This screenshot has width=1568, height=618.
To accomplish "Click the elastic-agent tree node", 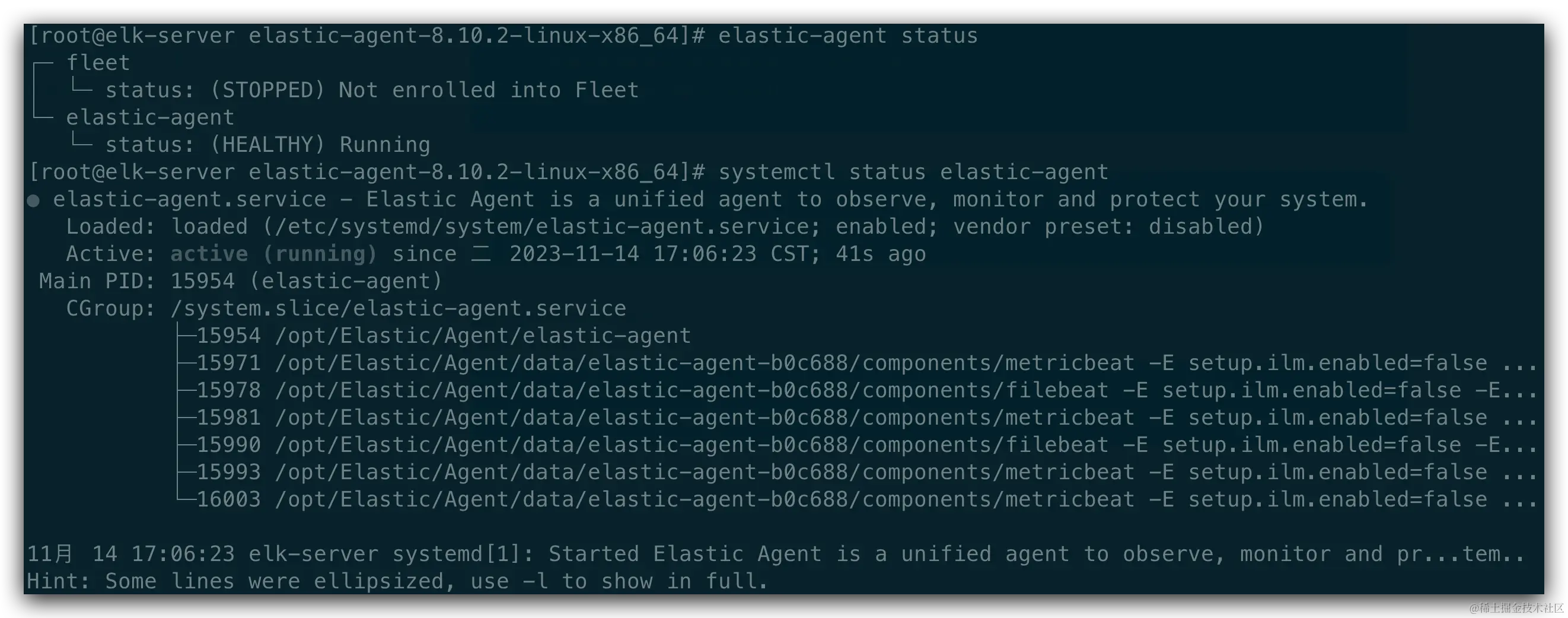I will click(x=151, y=117).
